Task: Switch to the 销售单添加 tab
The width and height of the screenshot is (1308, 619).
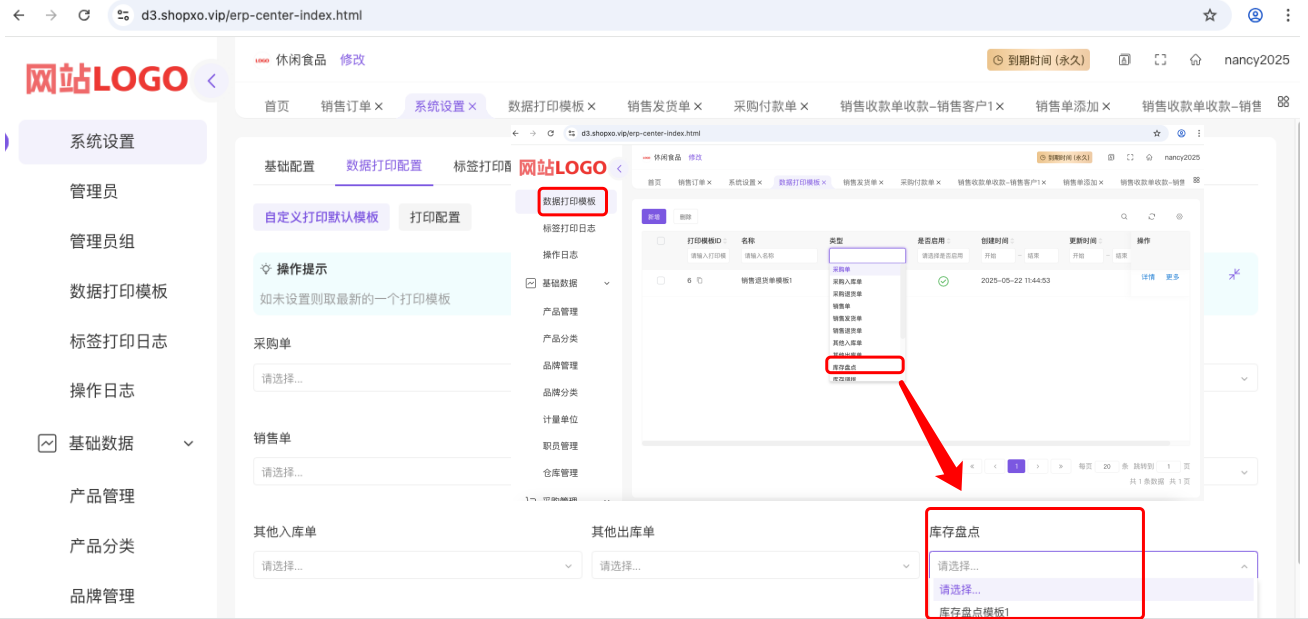Action: [1067, 106]
